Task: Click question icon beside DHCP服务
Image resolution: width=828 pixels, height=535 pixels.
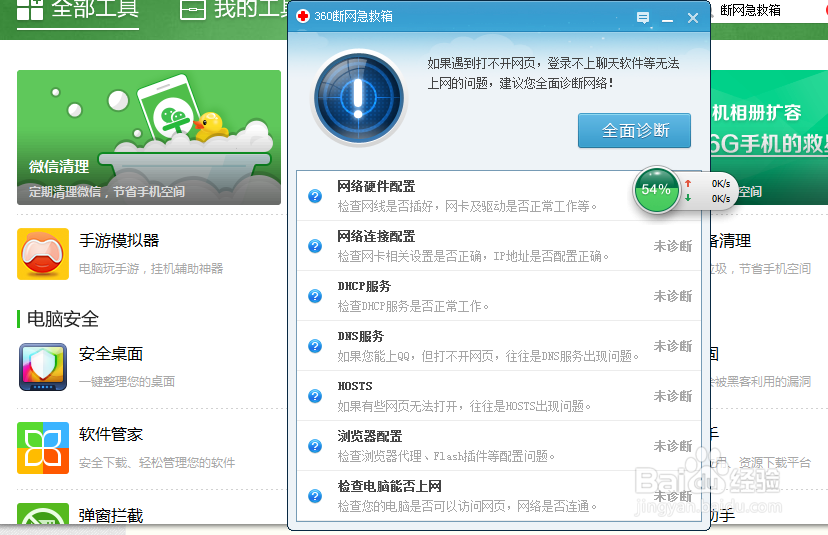Action: coord(315,296)
